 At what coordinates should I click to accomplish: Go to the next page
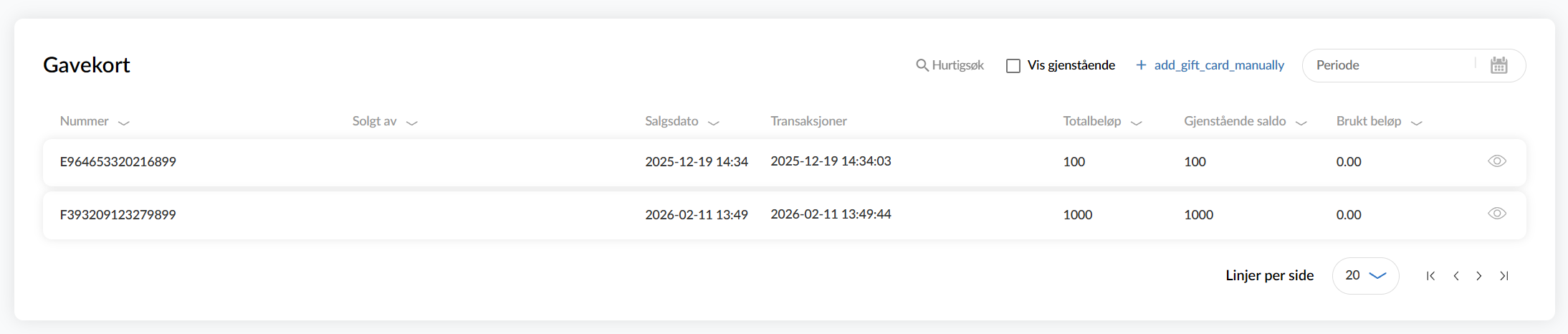[1479, 276]
